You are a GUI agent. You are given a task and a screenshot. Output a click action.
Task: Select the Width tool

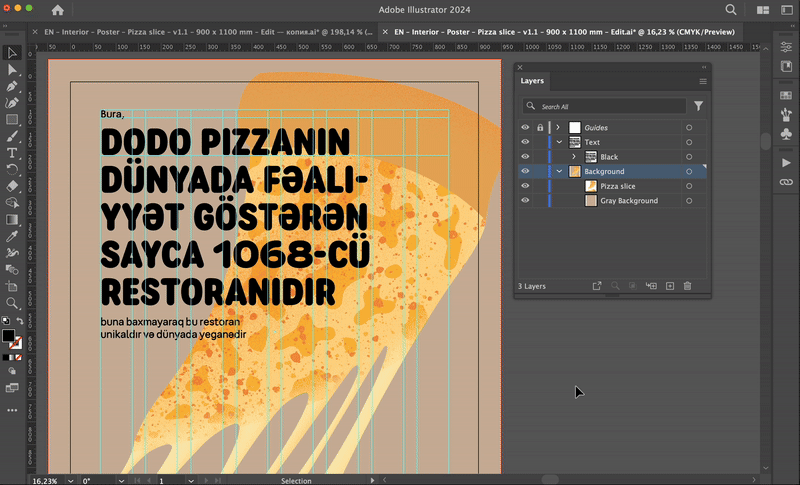click(x=12, y=252)
